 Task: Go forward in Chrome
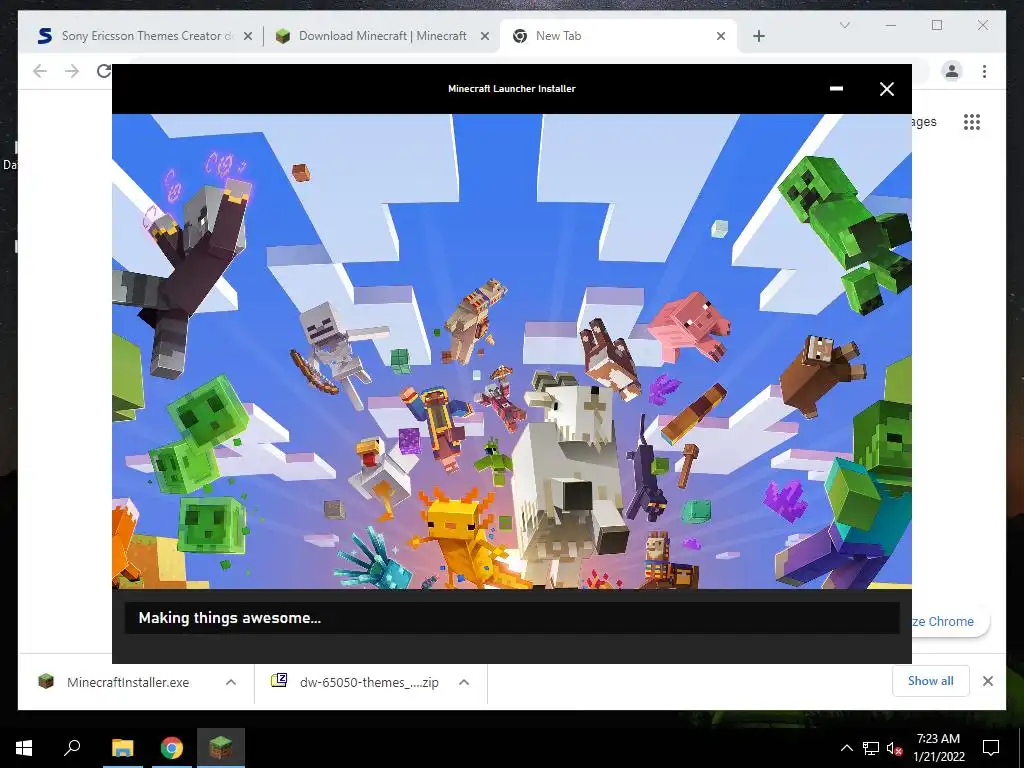coord(72,71)
